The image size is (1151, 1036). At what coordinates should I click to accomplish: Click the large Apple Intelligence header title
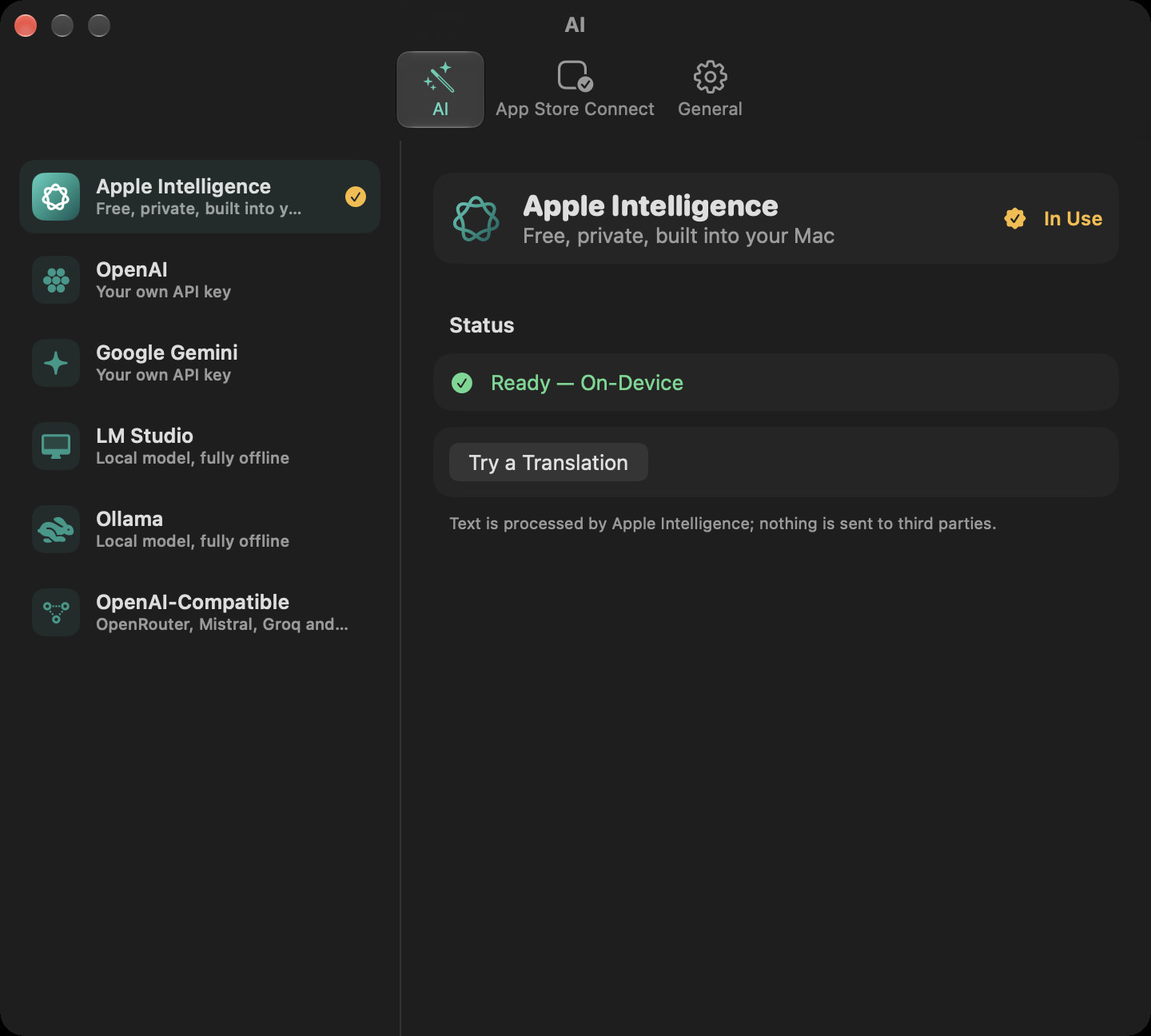[651, 206]
